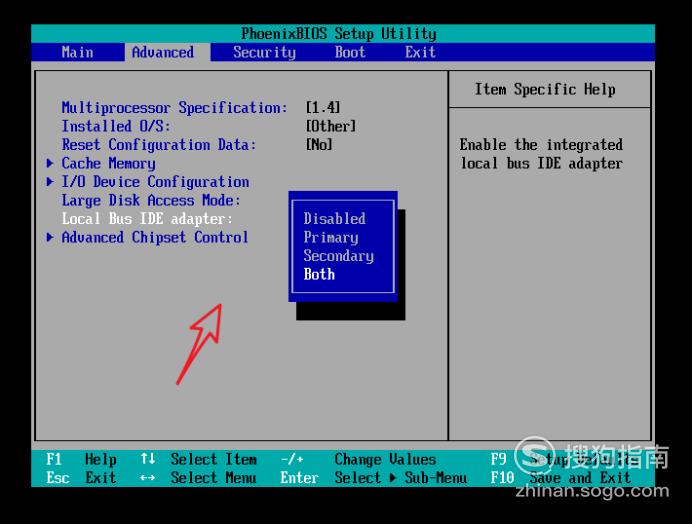Choose Both in the popup list
The height and width of the screenshot is (524, 692).
[319, 274]
